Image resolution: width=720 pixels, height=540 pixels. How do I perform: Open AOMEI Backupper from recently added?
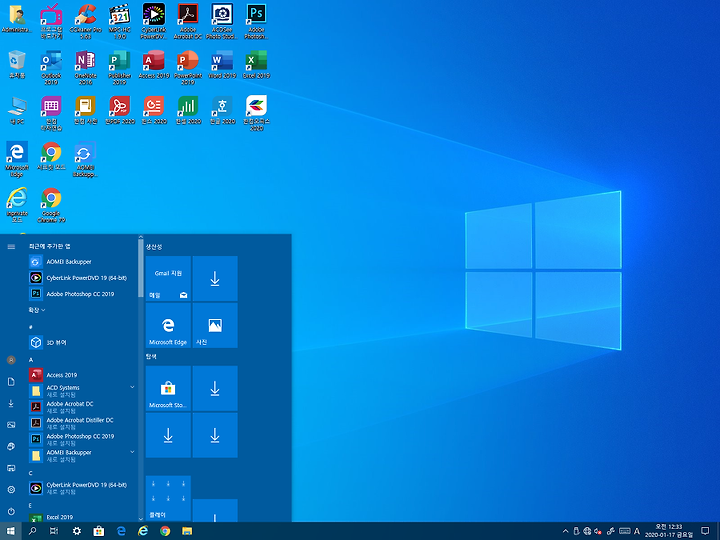pos(83,262)
